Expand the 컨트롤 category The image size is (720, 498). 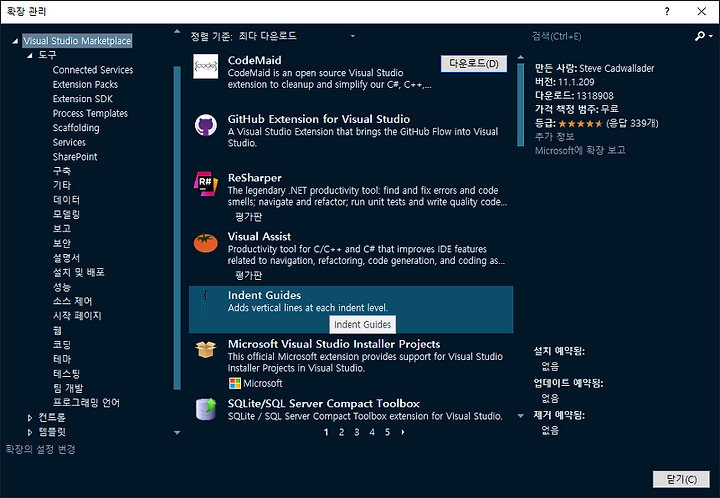point(30,418)
